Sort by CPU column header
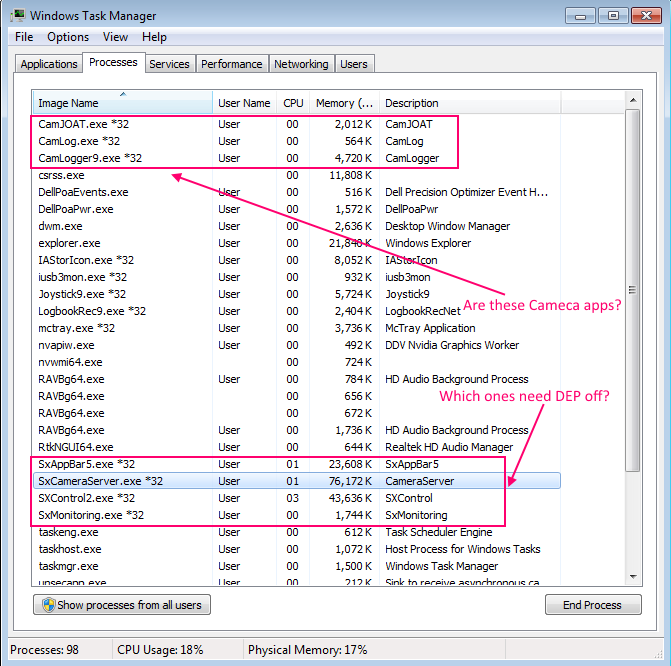The image size is (671, 666). click(293, 103)
